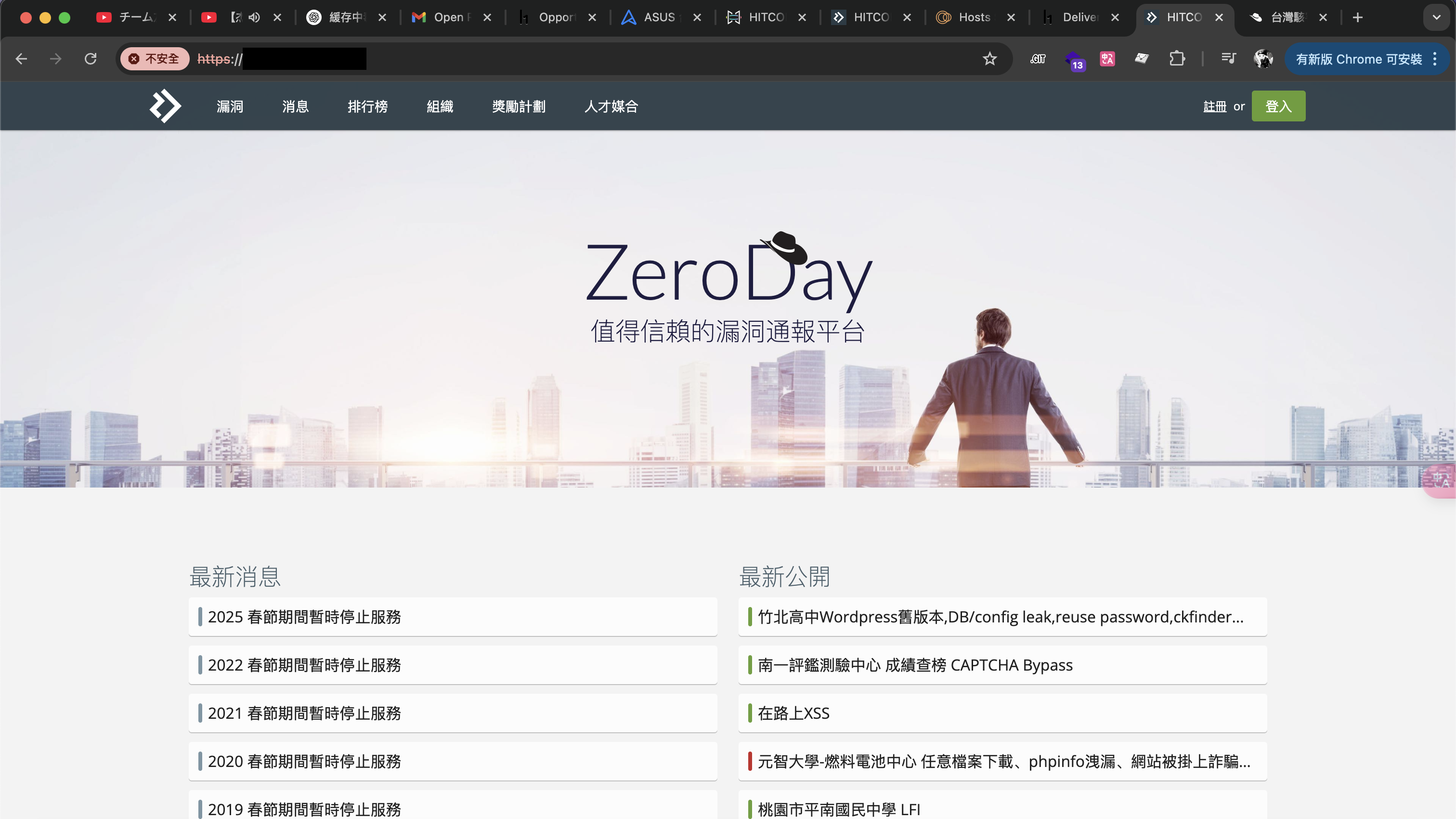This screenshot has height=819, width=1456.
Task: Open the 排行榜 navigation menu item
Action: pos(367,106)
